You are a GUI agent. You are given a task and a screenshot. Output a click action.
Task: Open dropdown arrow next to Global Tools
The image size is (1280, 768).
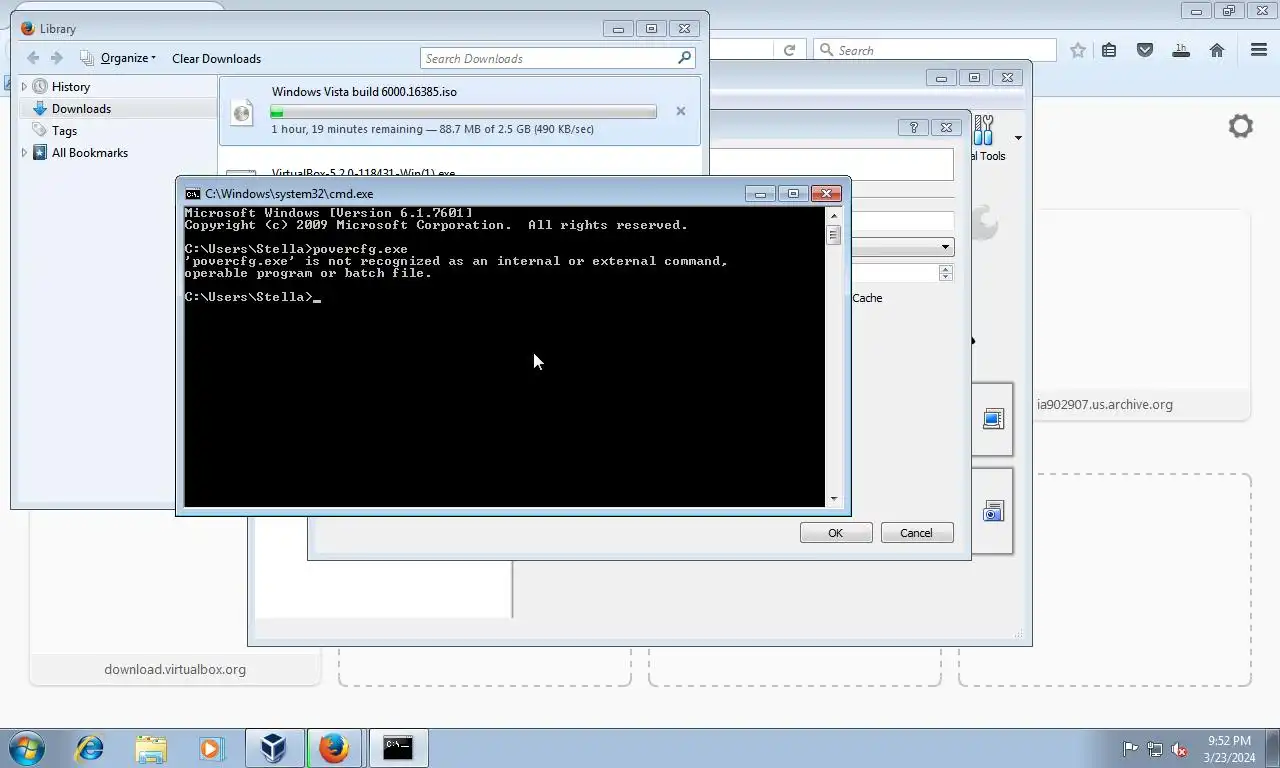pyautogui.click(x=1018, y=138)
